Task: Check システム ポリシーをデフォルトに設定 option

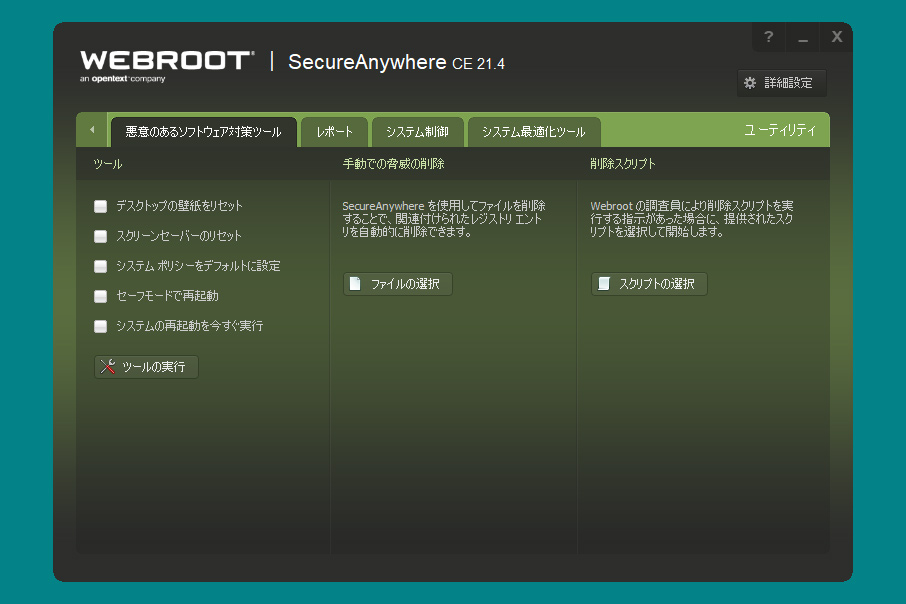Action: pos(101,266)
